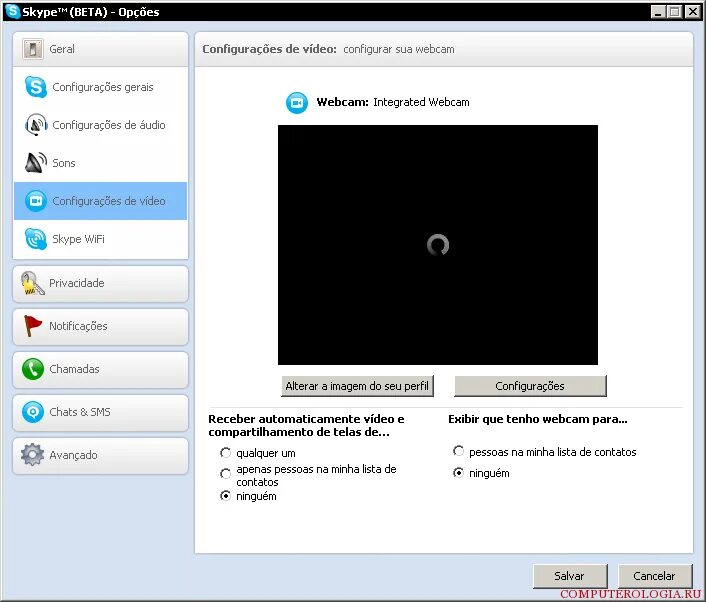Select 'qualquer um' for receiving video
This screenshot has width=706, height=602.
(225, 453)
